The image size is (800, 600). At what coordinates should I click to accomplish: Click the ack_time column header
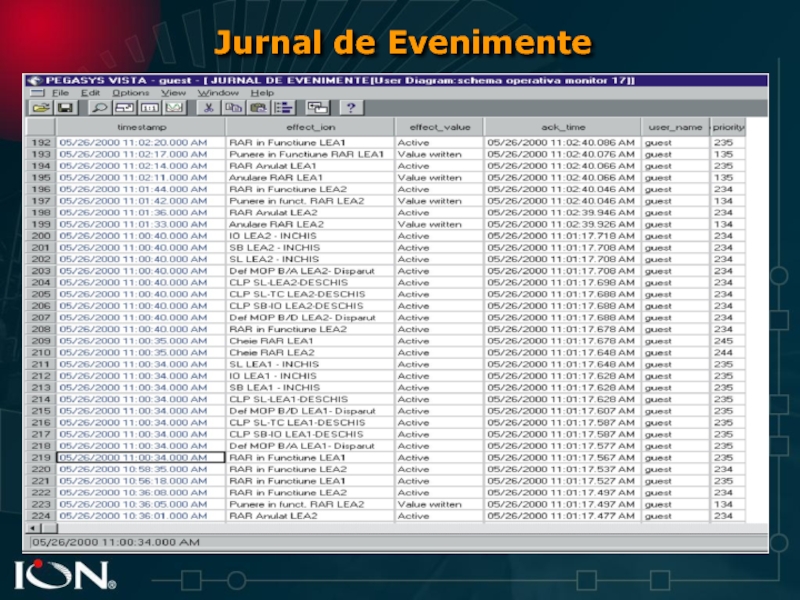563,127
